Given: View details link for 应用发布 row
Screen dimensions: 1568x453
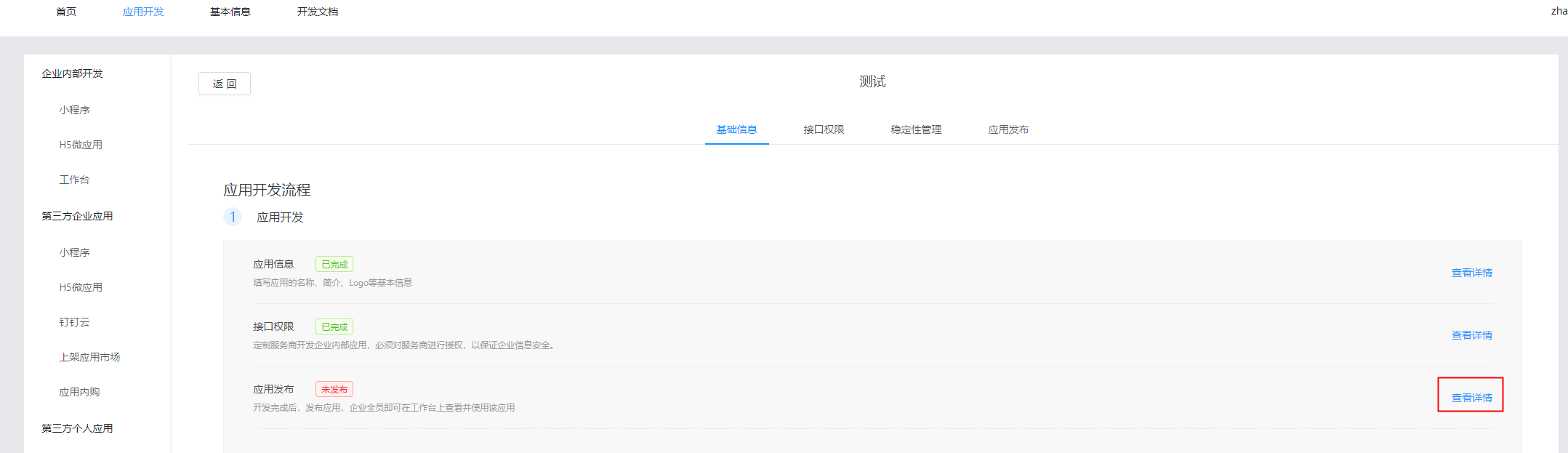Looking at the screenshot, I should tap(1471, 398).
